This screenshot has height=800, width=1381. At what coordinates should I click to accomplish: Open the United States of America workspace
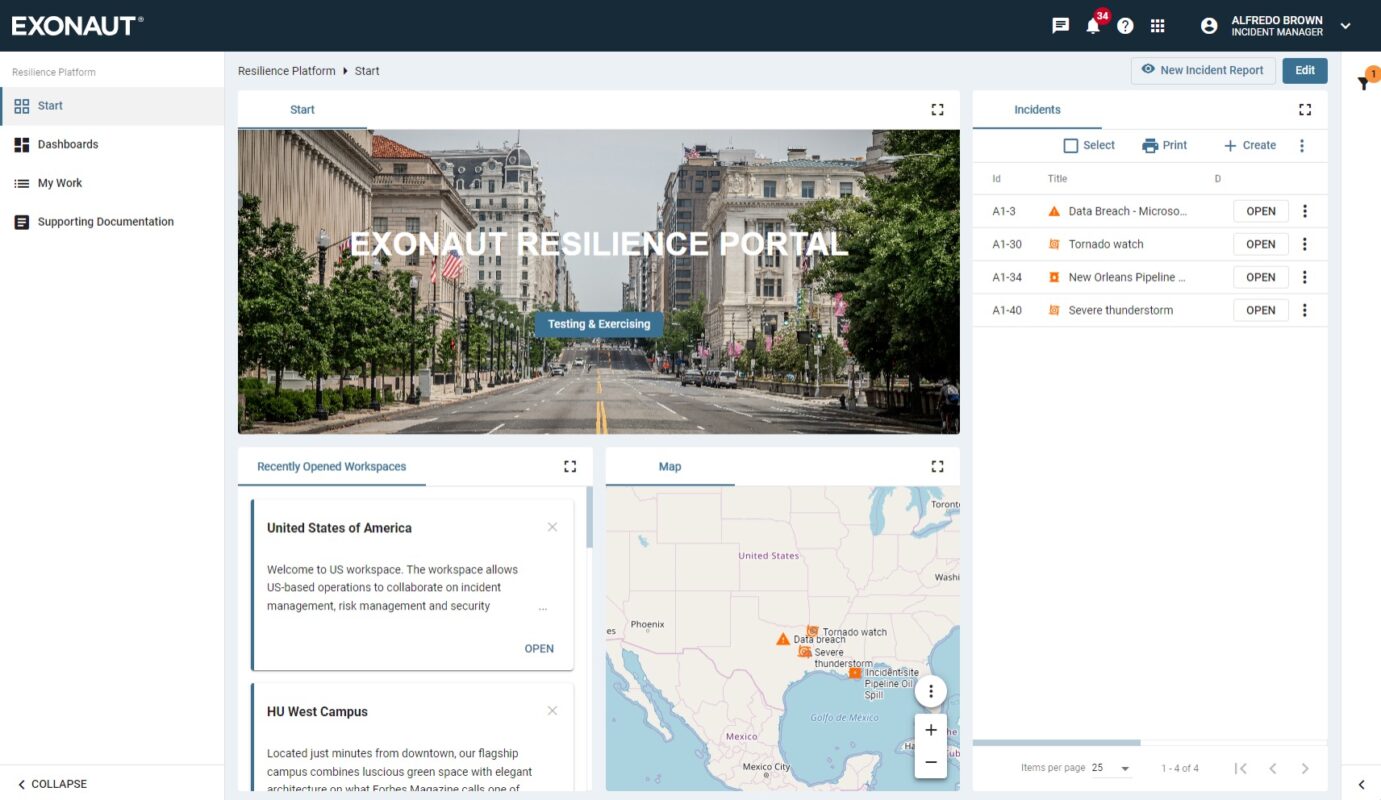[539, 649]
